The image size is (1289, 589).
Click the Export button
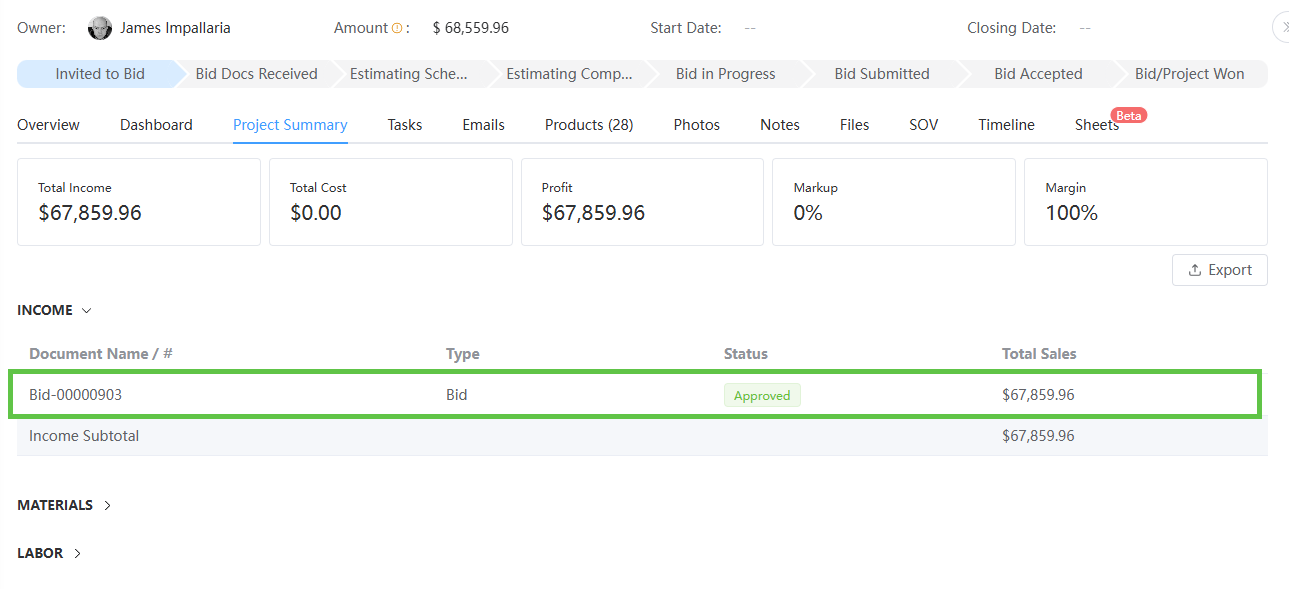pyautogui.click(x=1219, y=270)
